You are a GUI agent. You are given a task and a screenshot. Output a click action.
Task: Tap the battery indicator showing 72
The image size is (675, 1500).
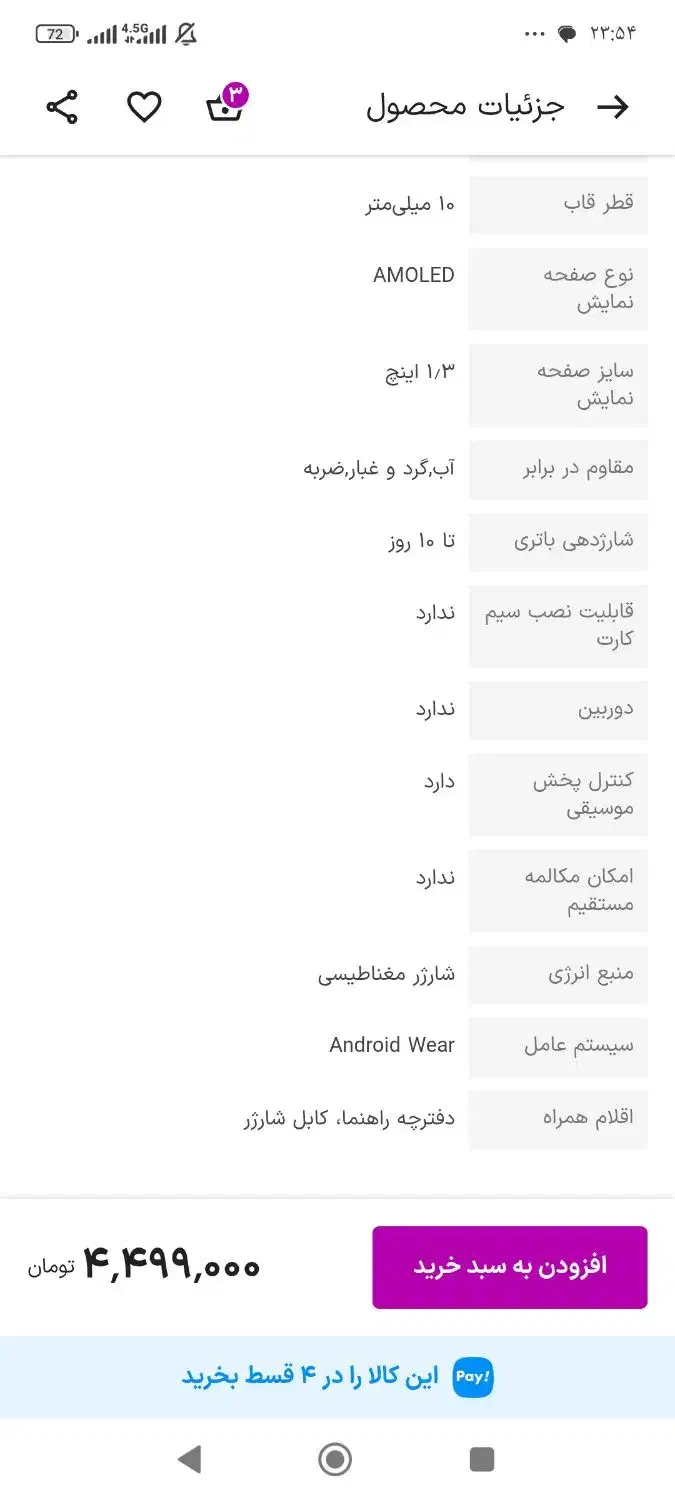click(55, 33)
